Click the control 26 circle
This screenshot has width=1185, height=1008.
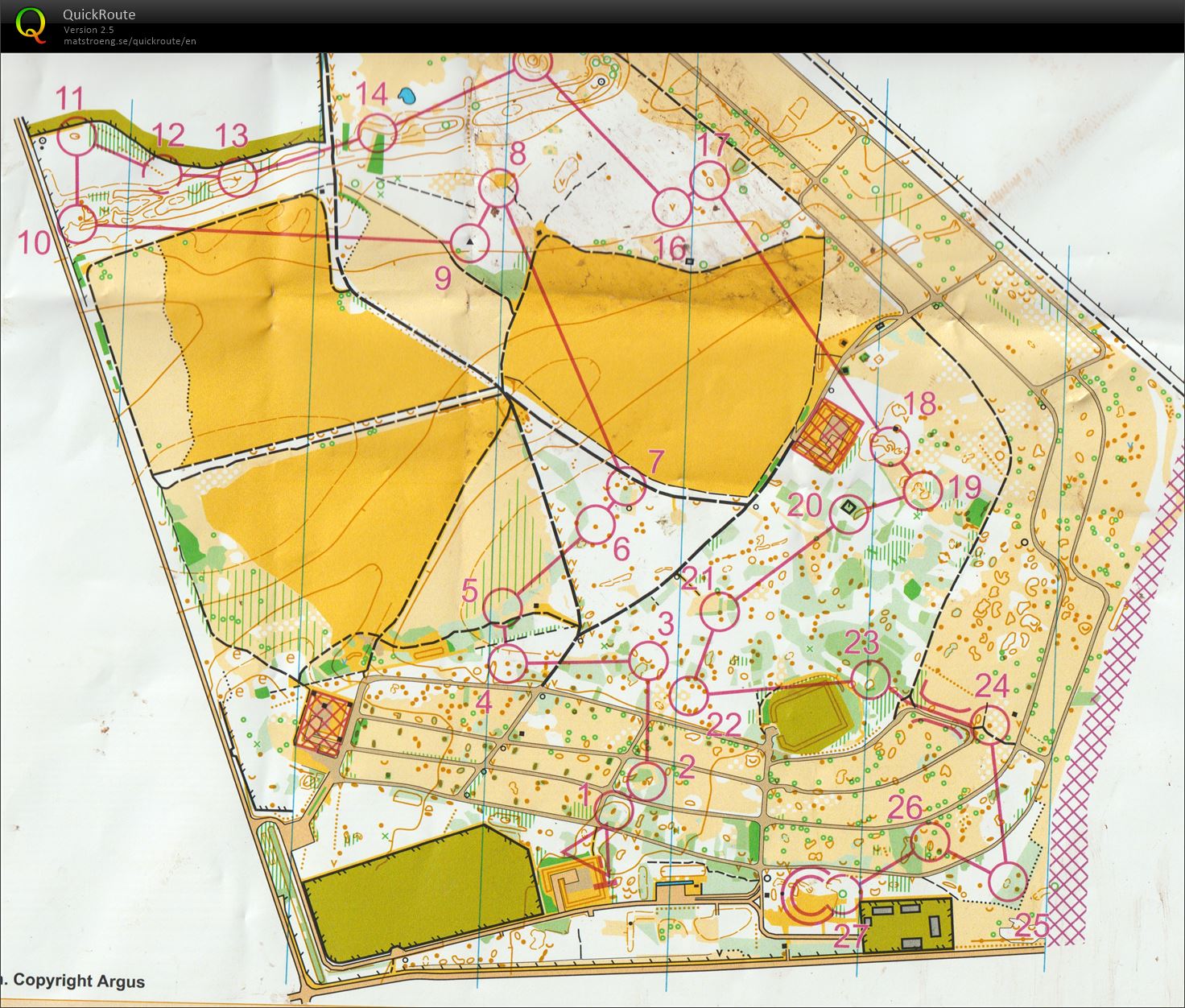pyautogui.click(x=931, y=840)
